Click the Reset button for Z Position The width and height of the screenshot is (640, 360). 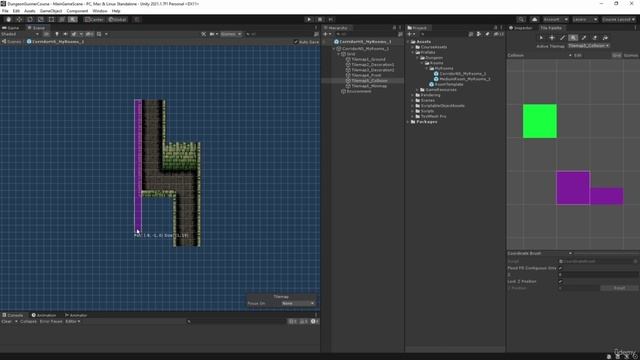(619, 288)
